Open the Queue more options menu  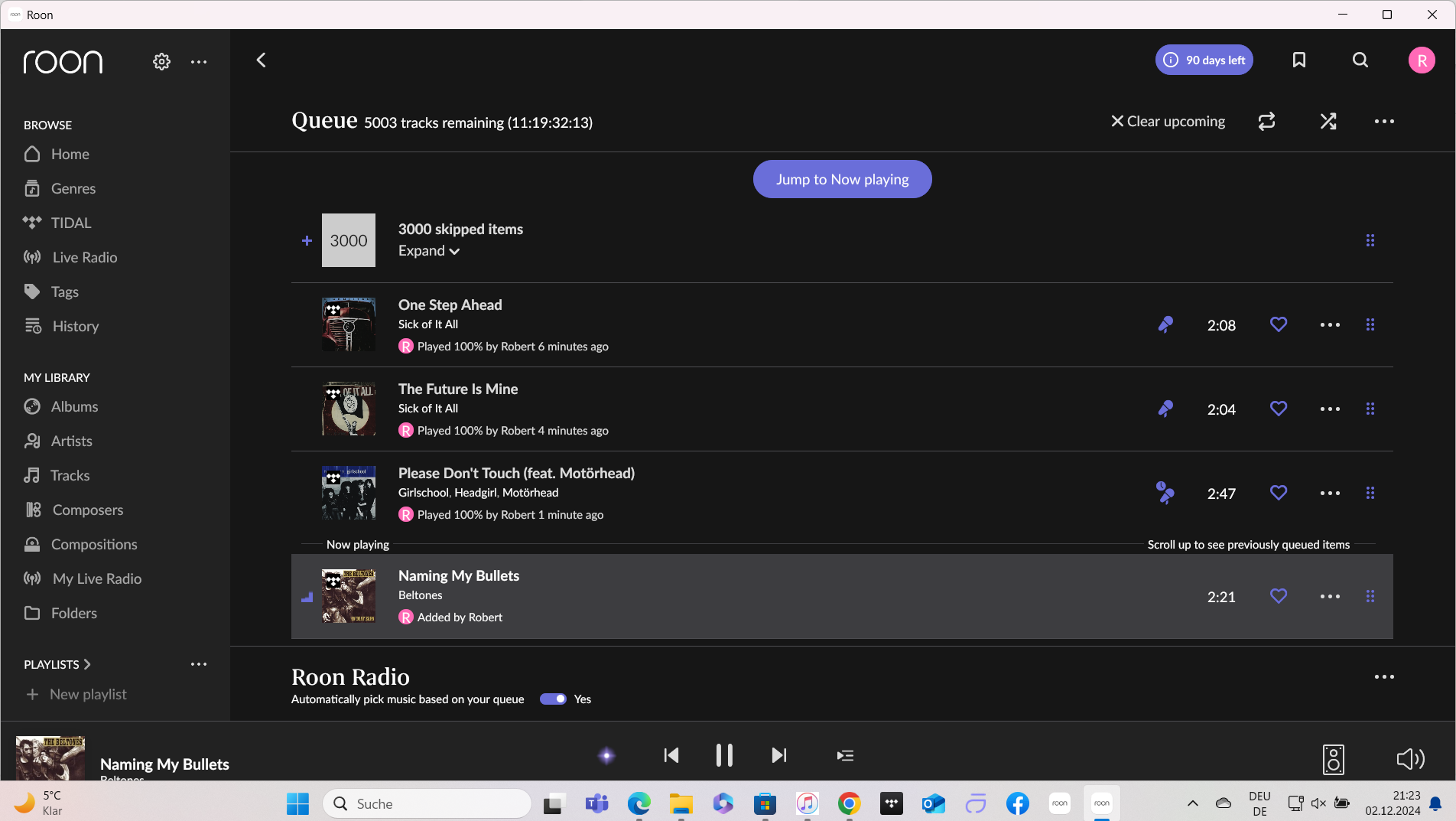pyautogui.click(x=1384, y=121)
